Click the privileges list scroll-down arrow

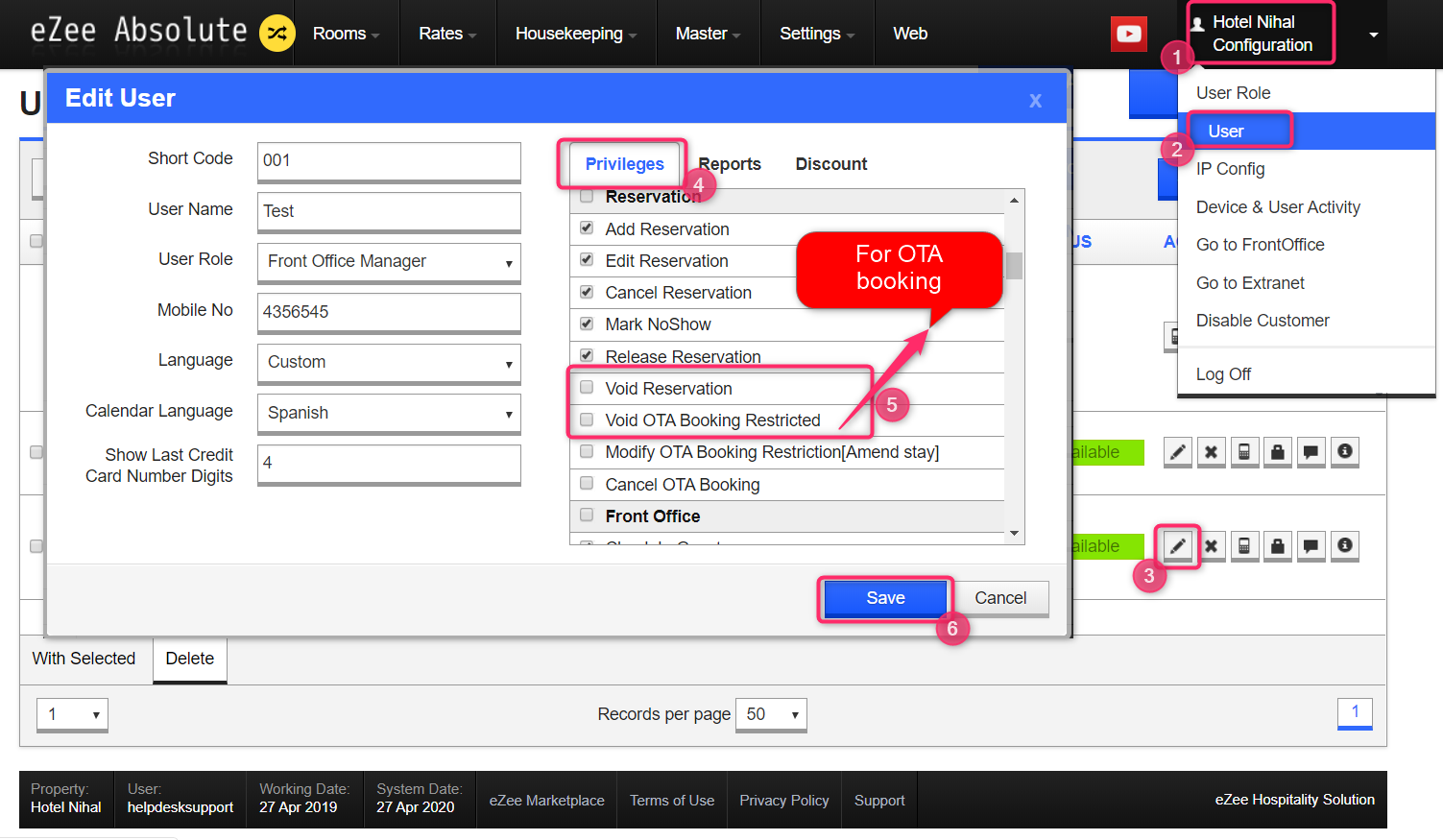click(x=1014, y=534)
